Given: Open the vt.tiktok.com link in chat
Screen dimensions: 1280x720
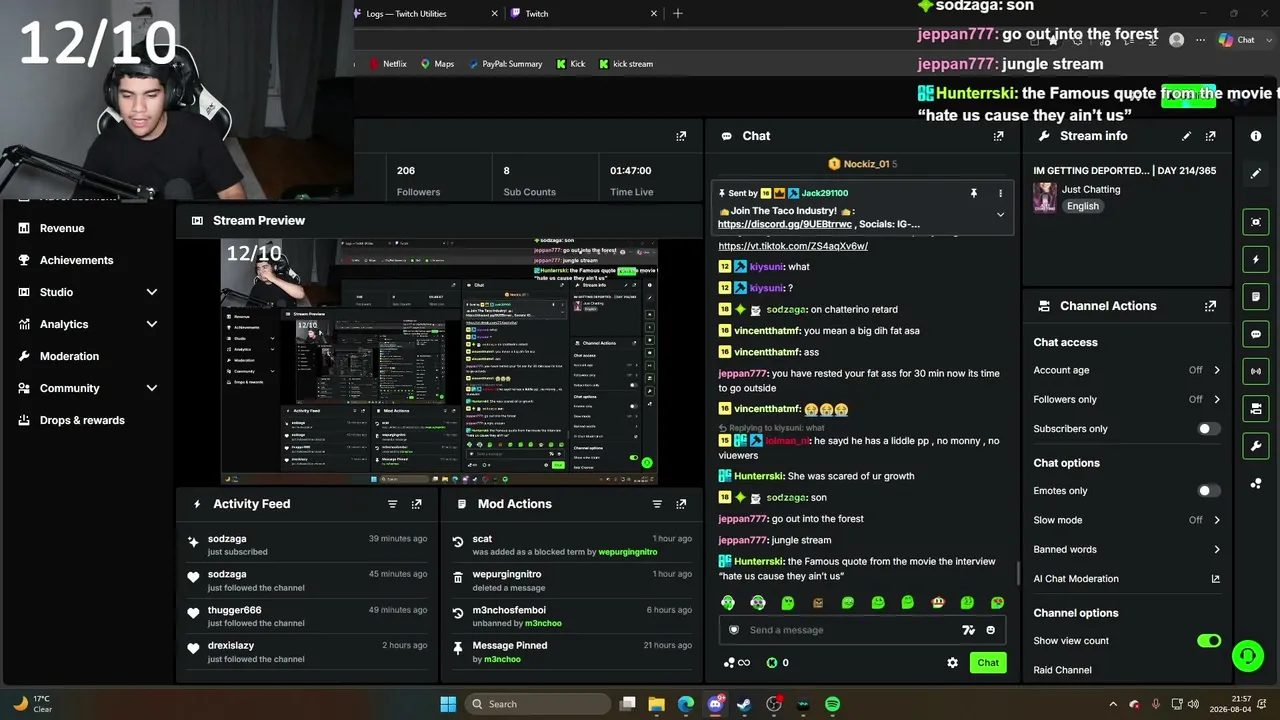Looking at the screenshot, I should [x=793, y=246].
